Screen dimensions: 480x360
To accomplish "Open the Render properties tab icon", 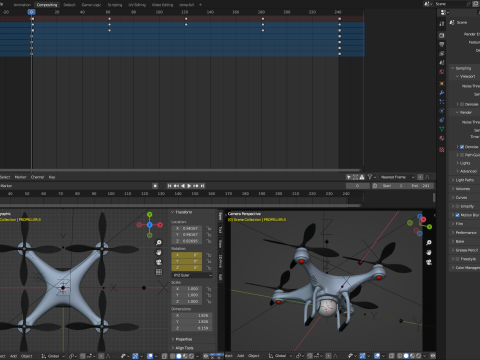I will coord(442,35).
